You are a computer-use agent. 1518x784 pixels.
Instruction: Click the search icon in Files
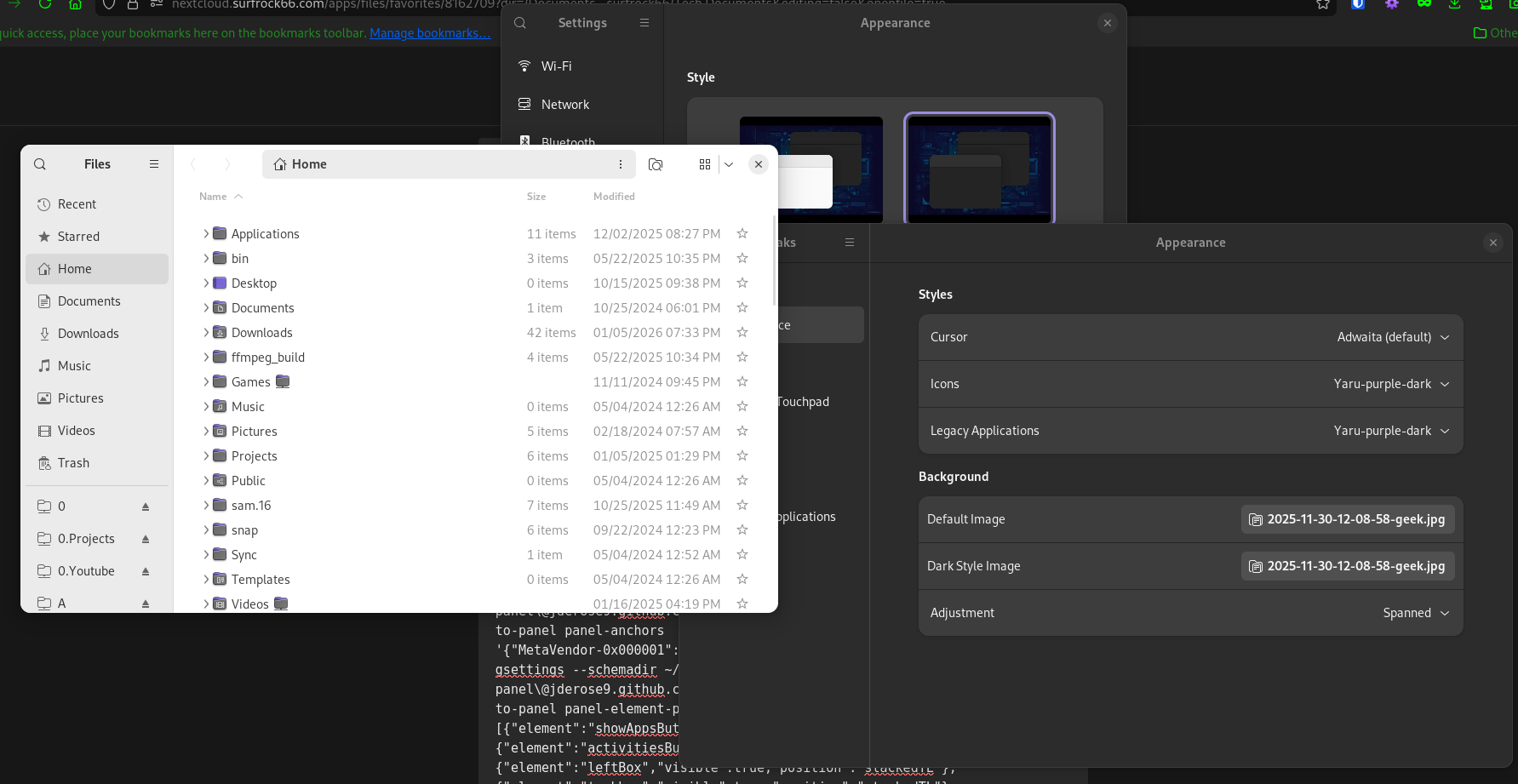[40, 164]
